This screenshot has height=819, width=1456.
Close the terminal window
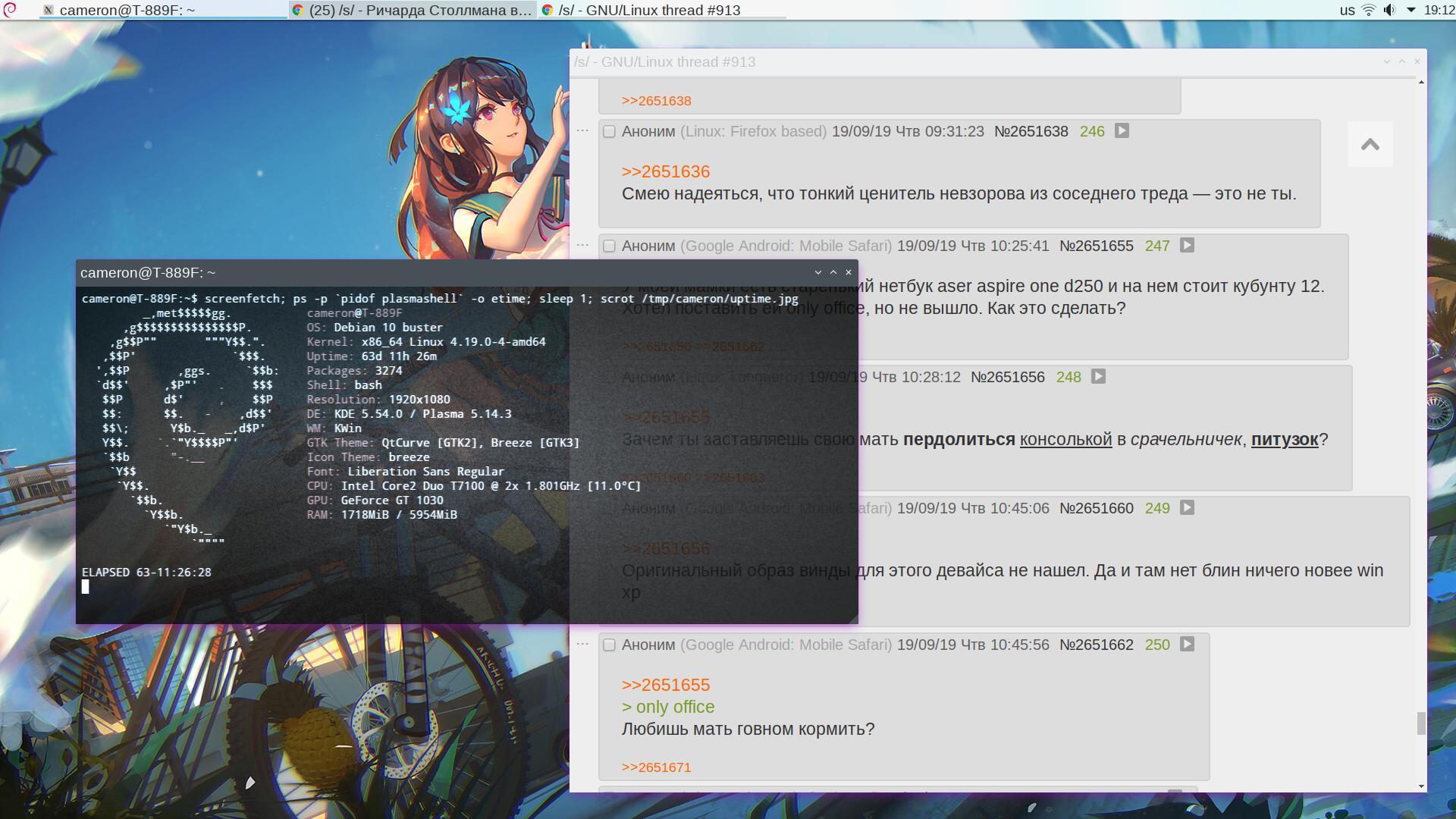pyautogui.click(x=849, y=272)
